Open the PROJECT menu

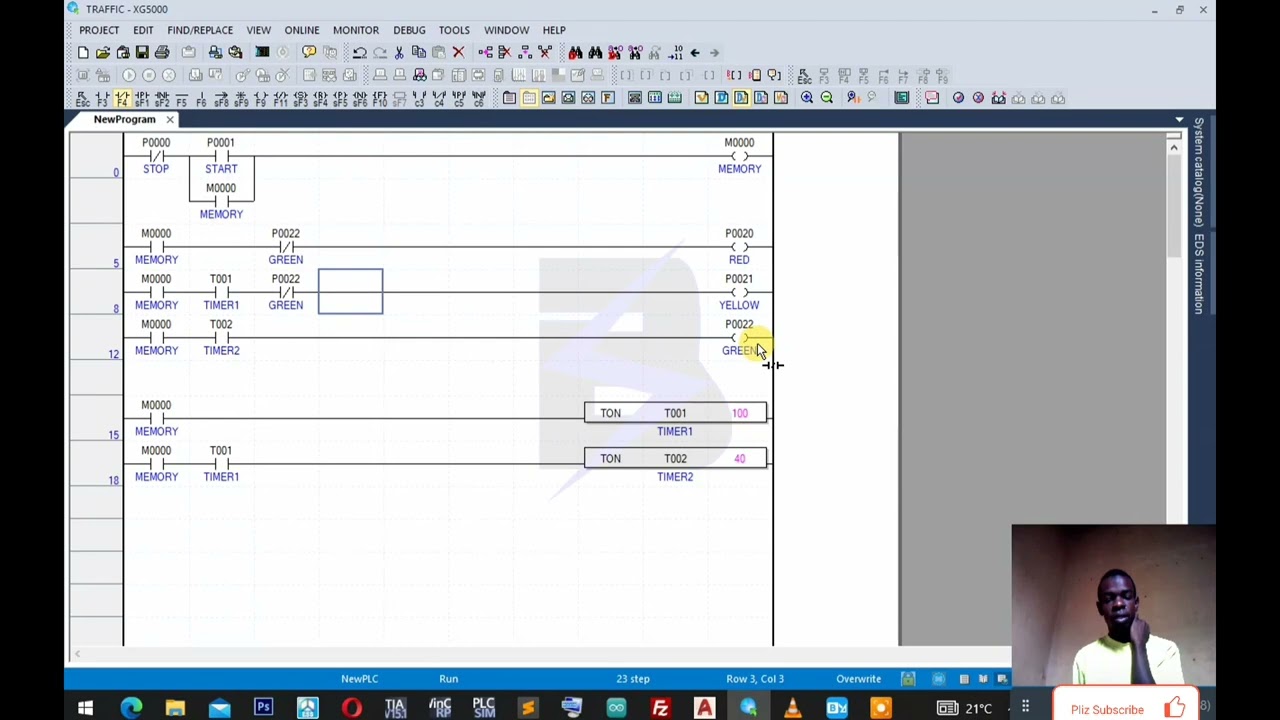[x=99, y=30]
